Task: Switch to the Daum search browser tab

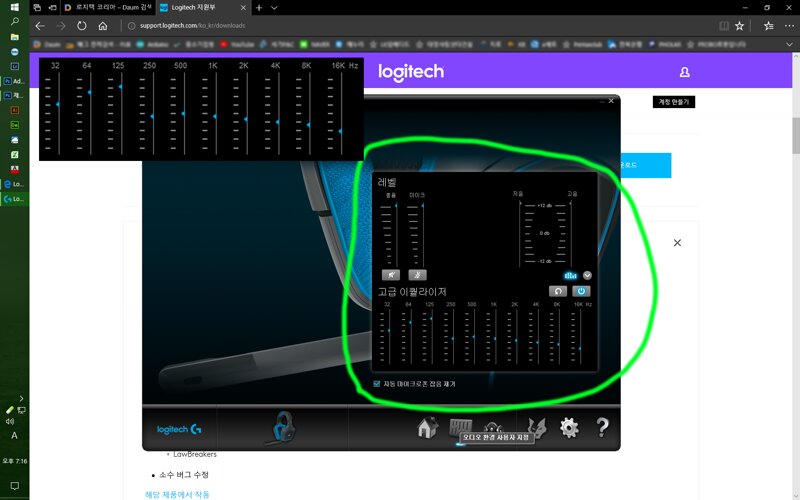Action: point(107,8)
